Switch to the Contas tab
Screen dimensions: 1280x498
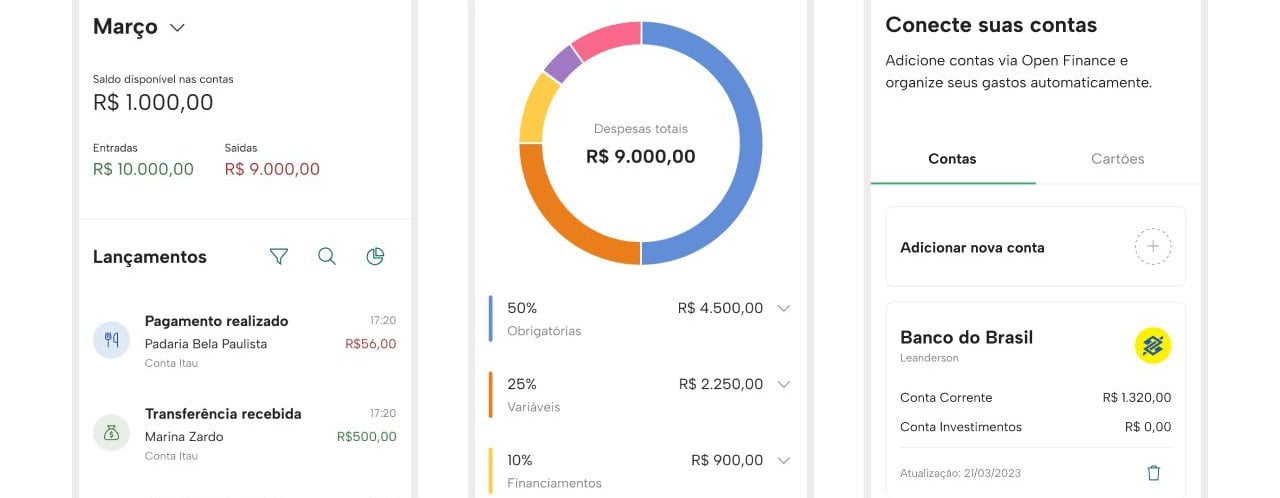coord(952,159)
